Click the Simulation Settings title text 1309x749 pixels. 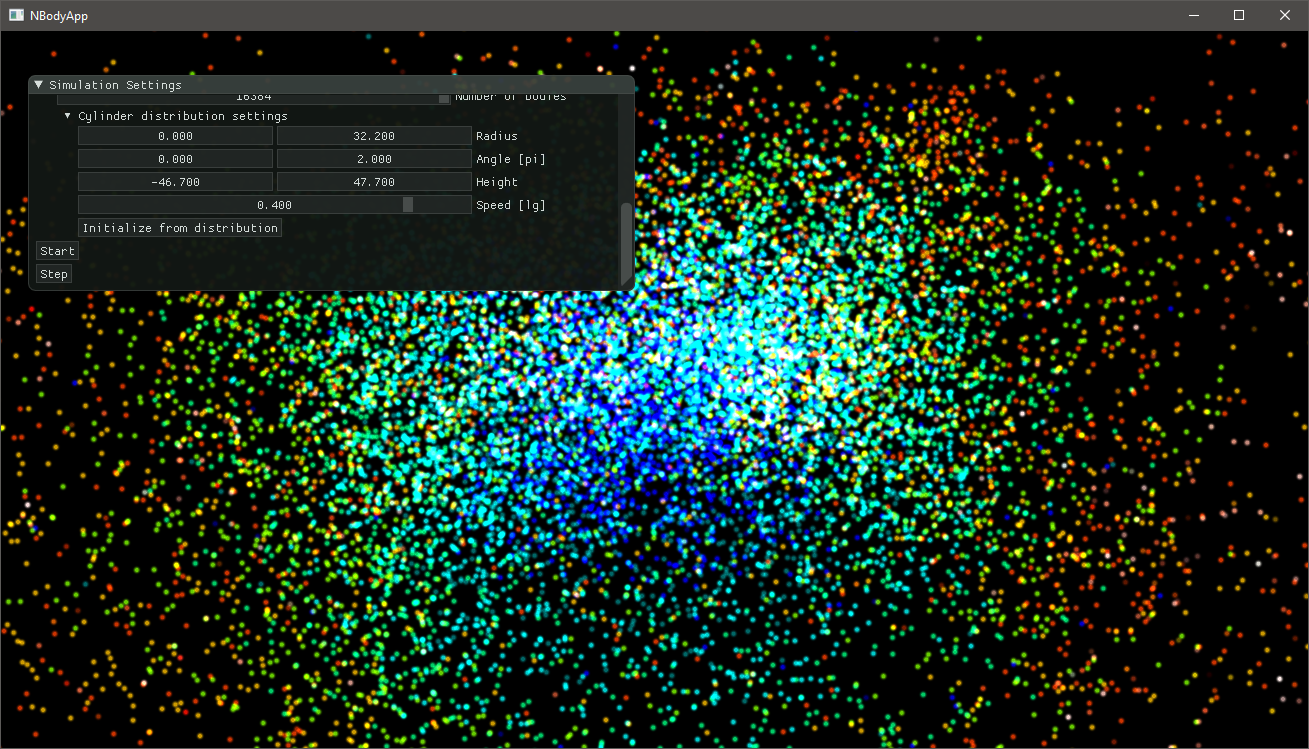point(115,85)
